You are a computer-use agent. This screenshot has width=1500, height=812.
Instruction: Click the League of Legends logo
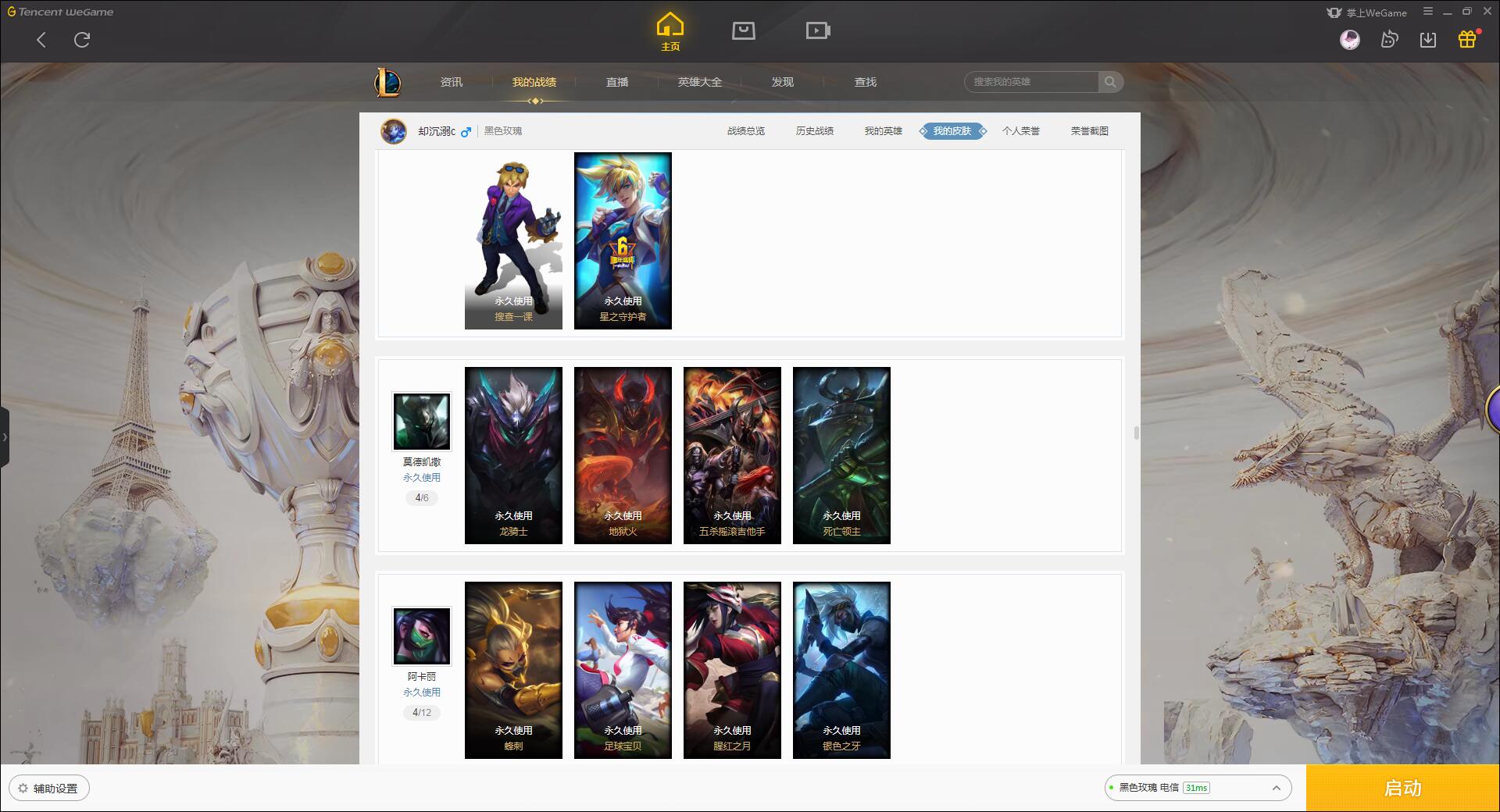click(x=388, y=82)
